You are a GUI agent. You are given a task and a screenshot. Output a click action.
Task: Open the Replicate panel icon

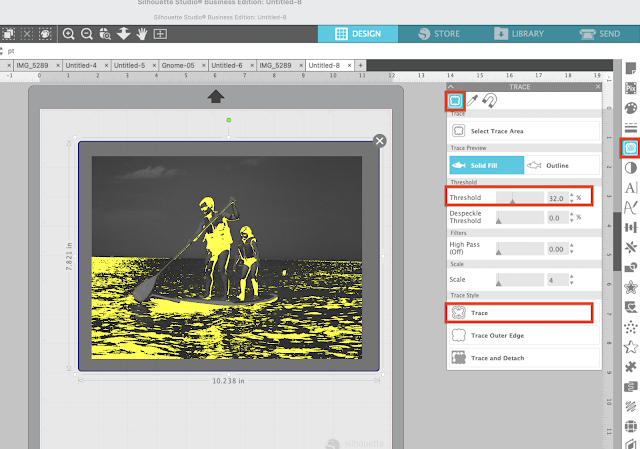631,247
